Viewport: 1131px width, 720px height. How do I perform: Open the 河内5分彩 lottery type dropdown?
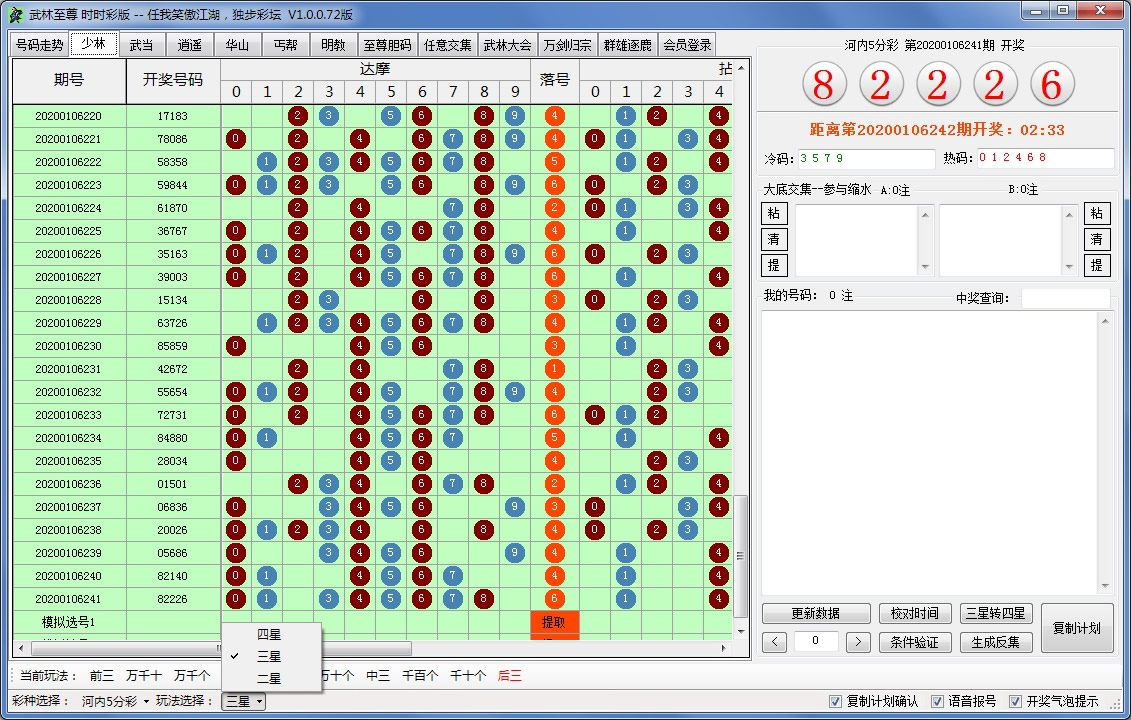(x=115, y=702)
